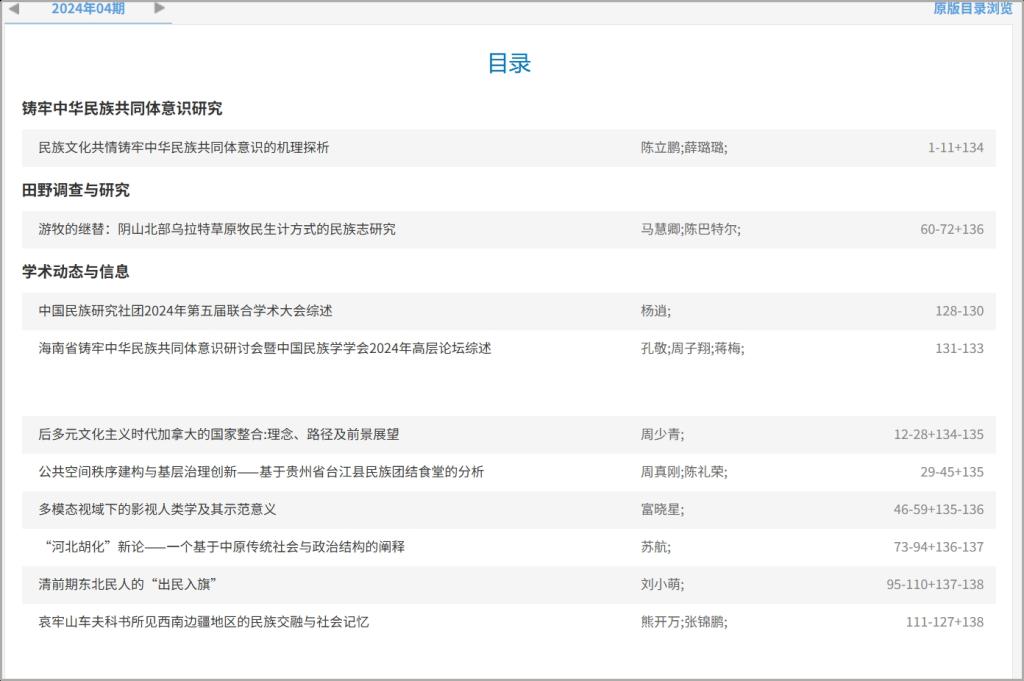
Task: Open article 民族文化共情铸牢中华民族共同体意识的机理探析
Action: click(x=183, y=148)
